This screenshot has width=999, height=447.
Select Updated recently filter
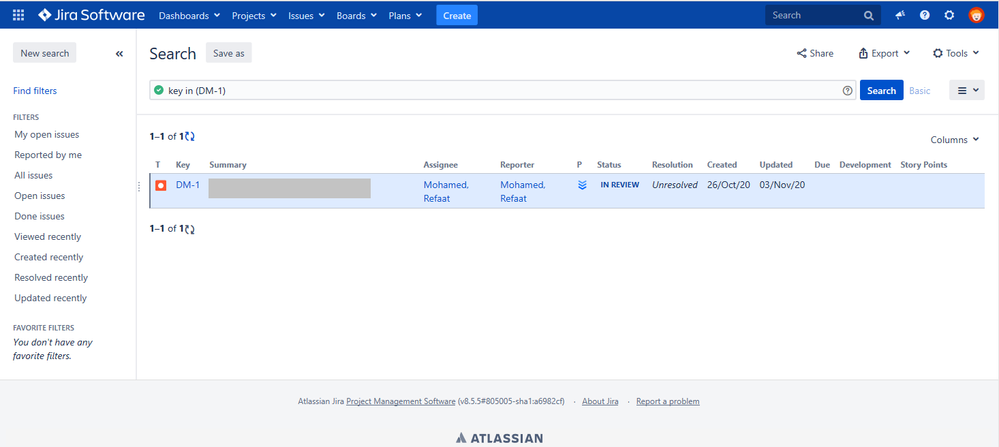[x=50, y=298]
